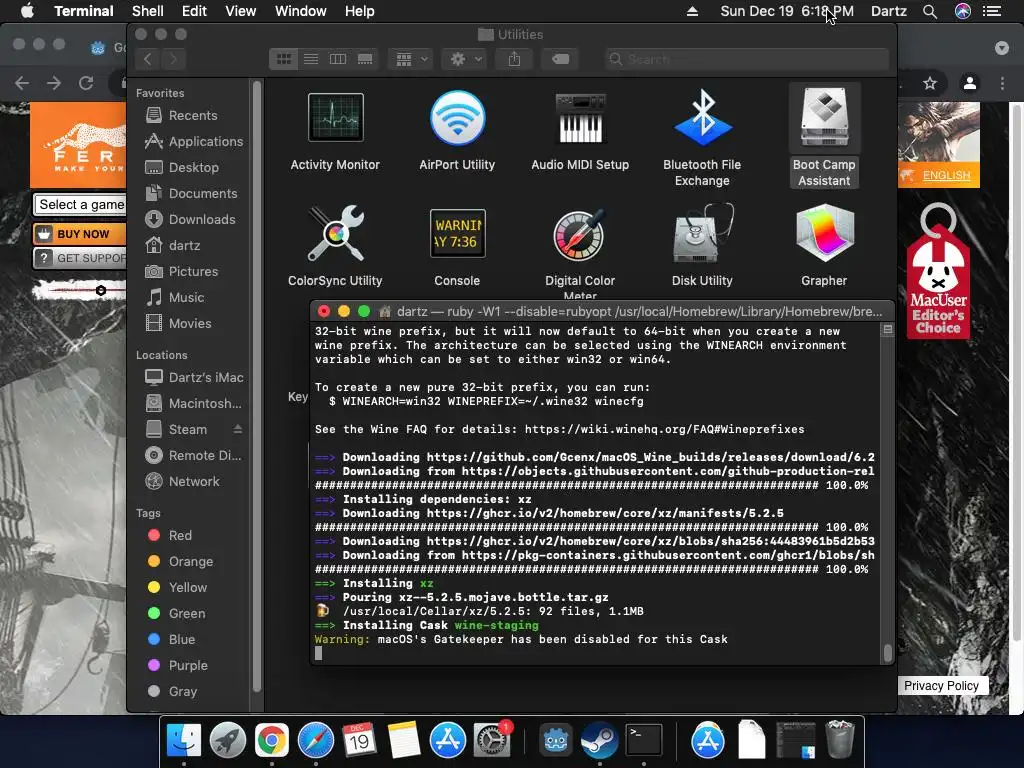
Task: Click Finder edit tags button
Action: pyautogui.click(x=560, y=59)
